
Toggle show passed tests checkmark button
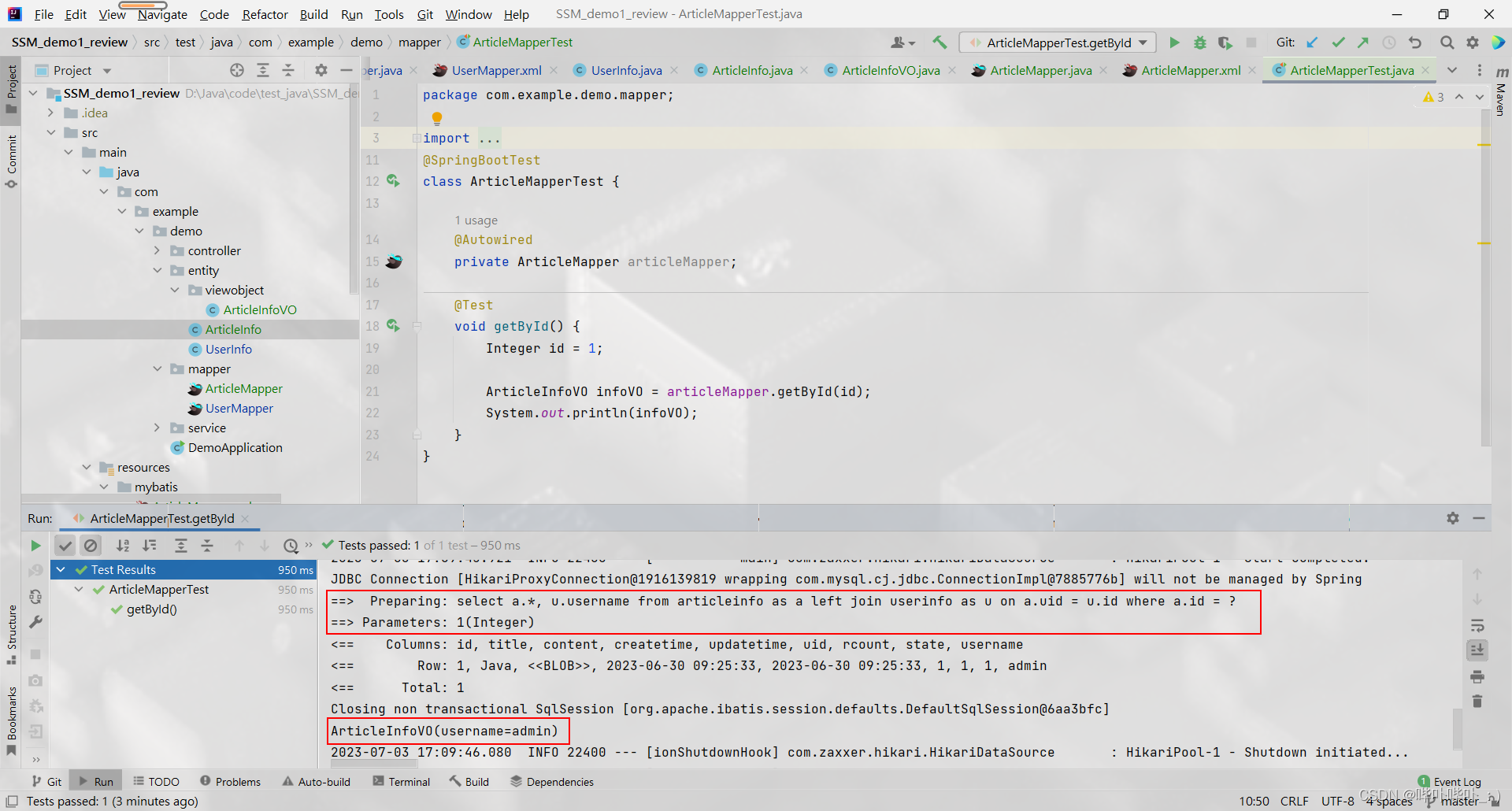pyautogui.click(x=65, y=546)
